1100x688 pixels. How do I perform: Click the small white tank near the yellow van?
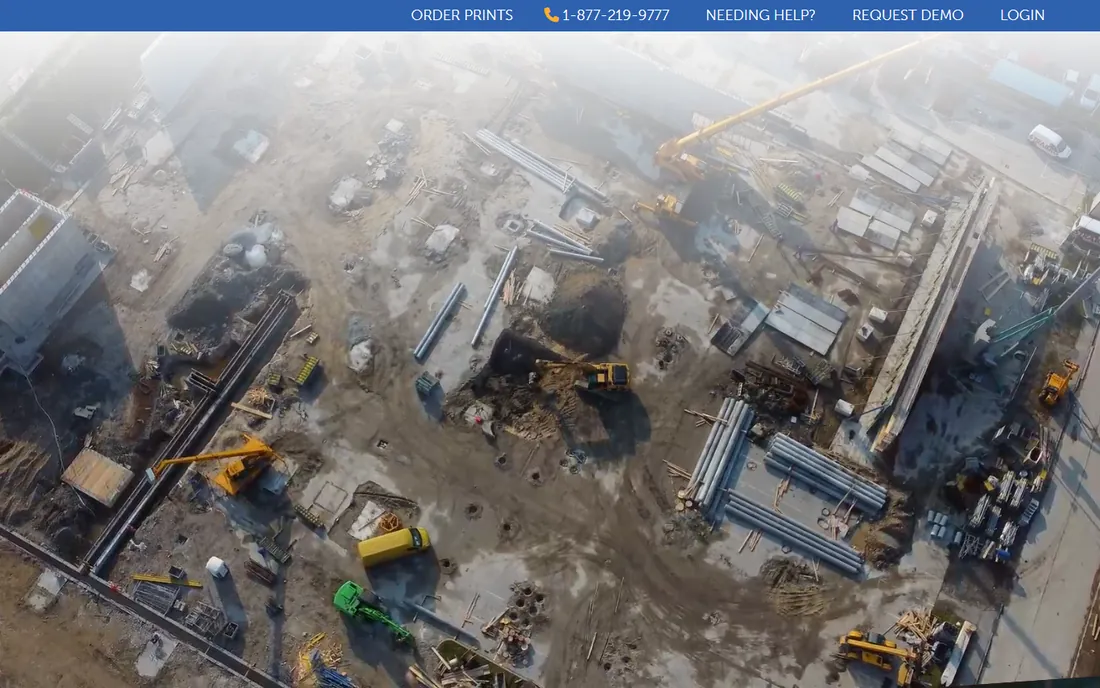[x=217, y=567]
